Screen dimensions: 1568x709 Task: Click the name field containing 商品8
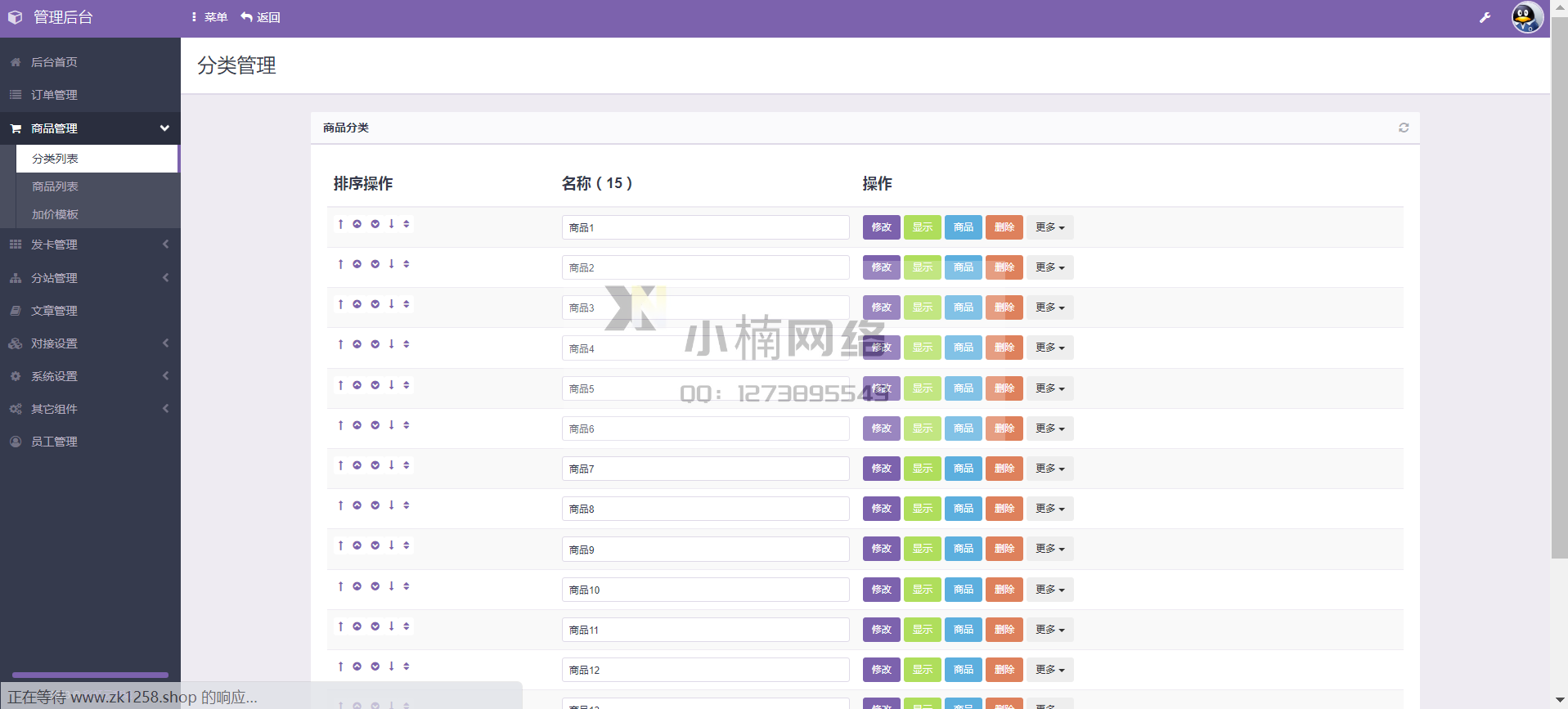coord(706,509)
